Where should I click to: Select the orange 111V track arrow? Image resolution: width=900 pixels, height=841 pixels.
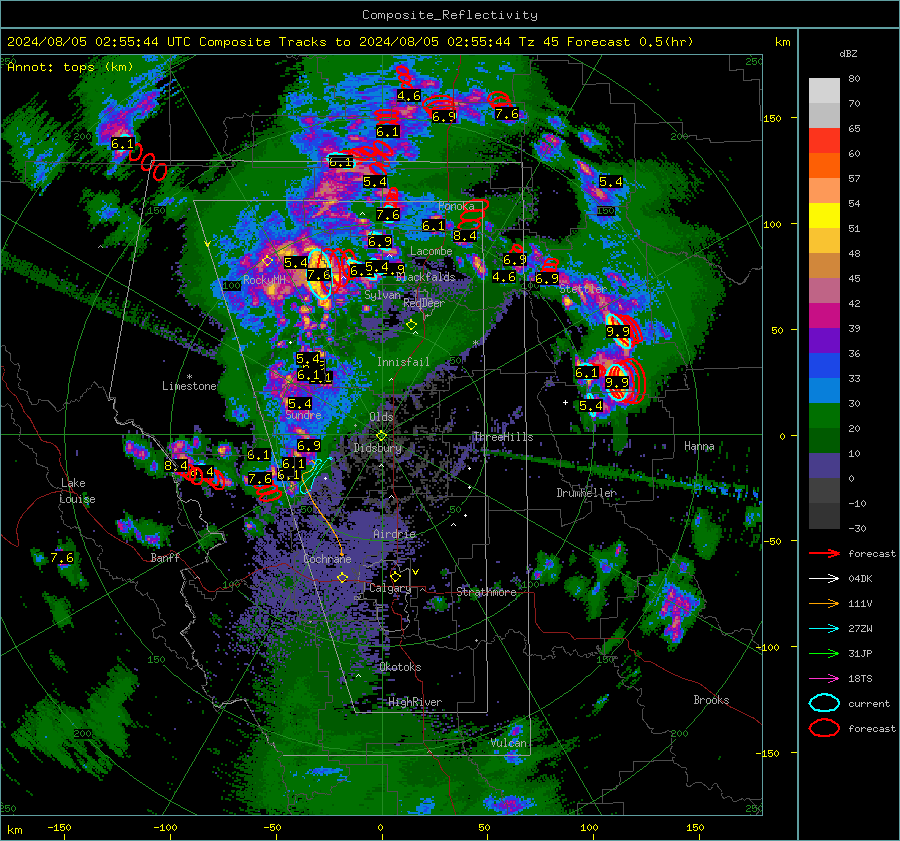[x=824, y=603]
